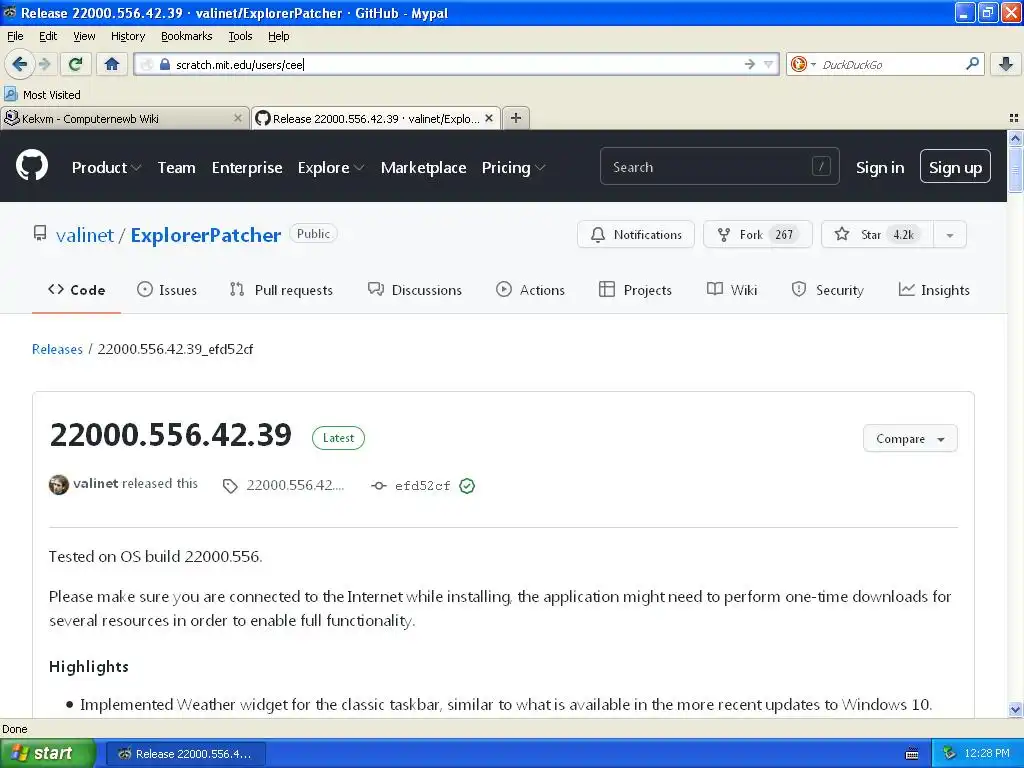Click the DuckDuckGo search engine icon
The image size is (1024, 768).
pyautogui.click(x=799, y=64)
